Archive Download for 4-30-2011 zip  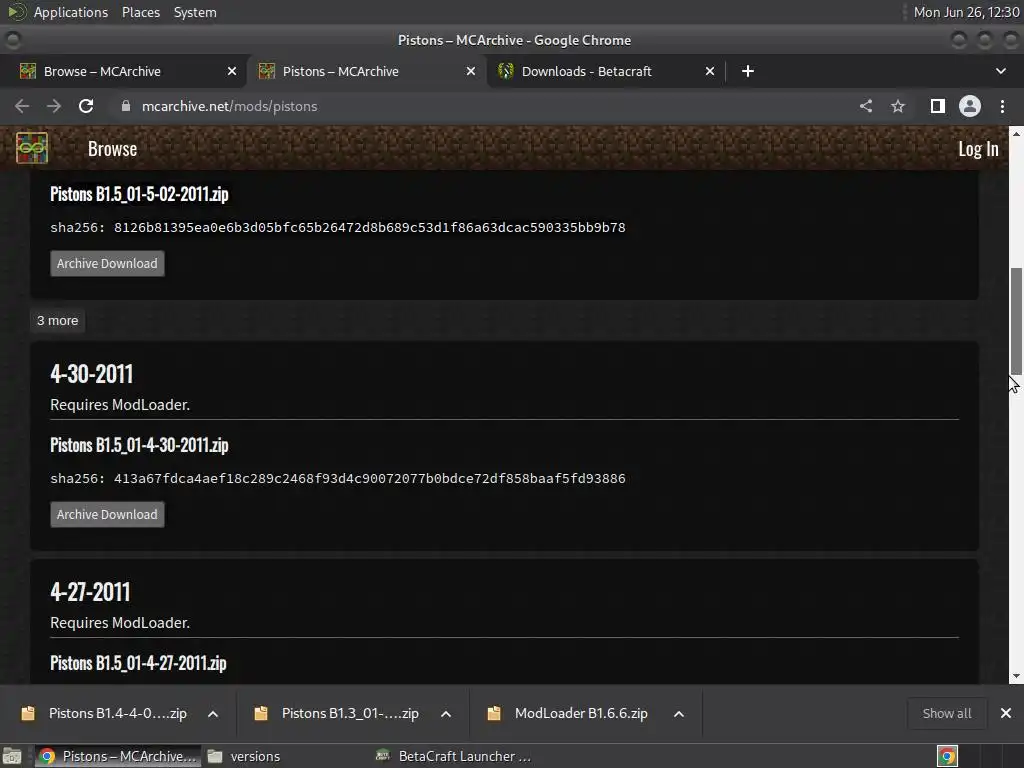(x=107, y=514)
